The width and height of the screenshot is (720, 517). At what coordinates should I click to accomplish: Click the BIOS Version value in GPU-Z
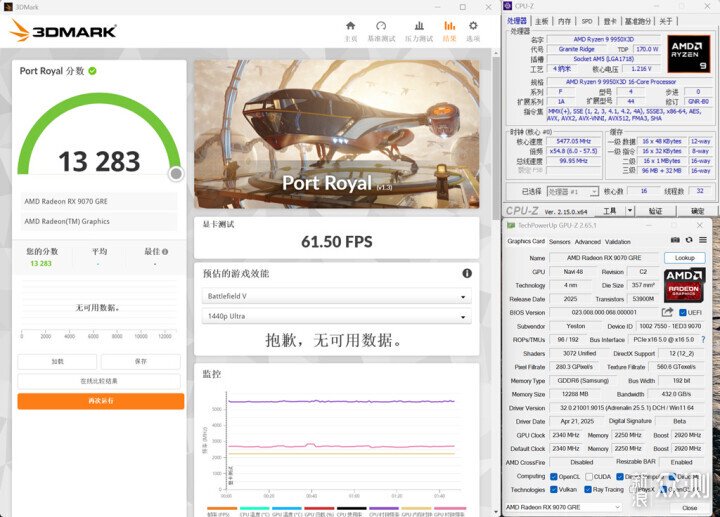tap(604, 312)
